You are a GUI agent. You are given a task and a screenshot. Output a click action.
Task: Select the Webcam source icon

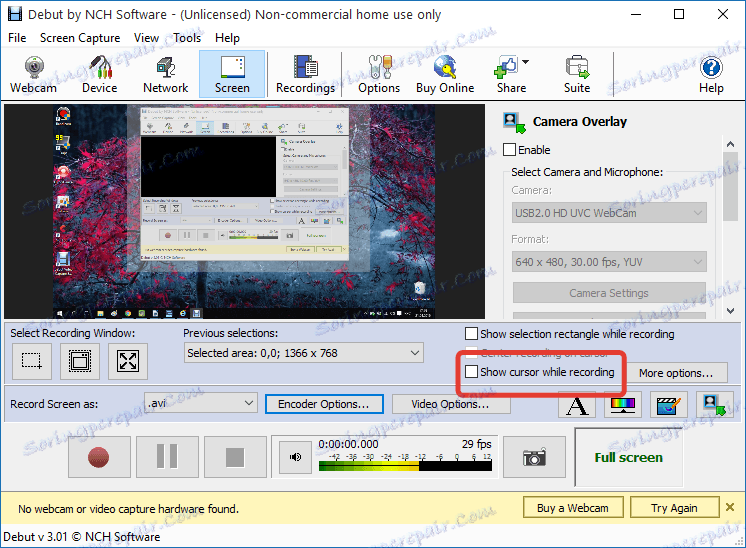[x=34, y=74]
